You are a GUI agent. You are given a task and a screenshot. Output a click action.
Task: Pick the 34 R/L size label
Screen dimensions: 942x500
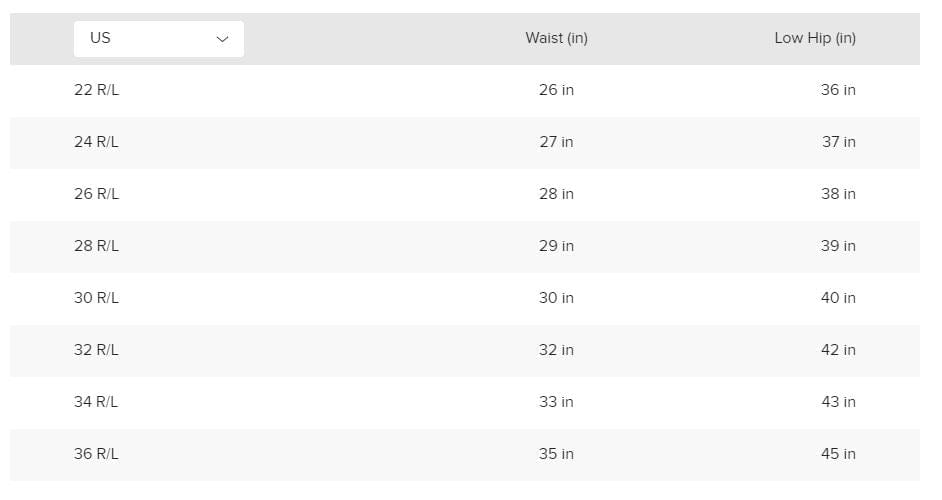pos(96,402)
